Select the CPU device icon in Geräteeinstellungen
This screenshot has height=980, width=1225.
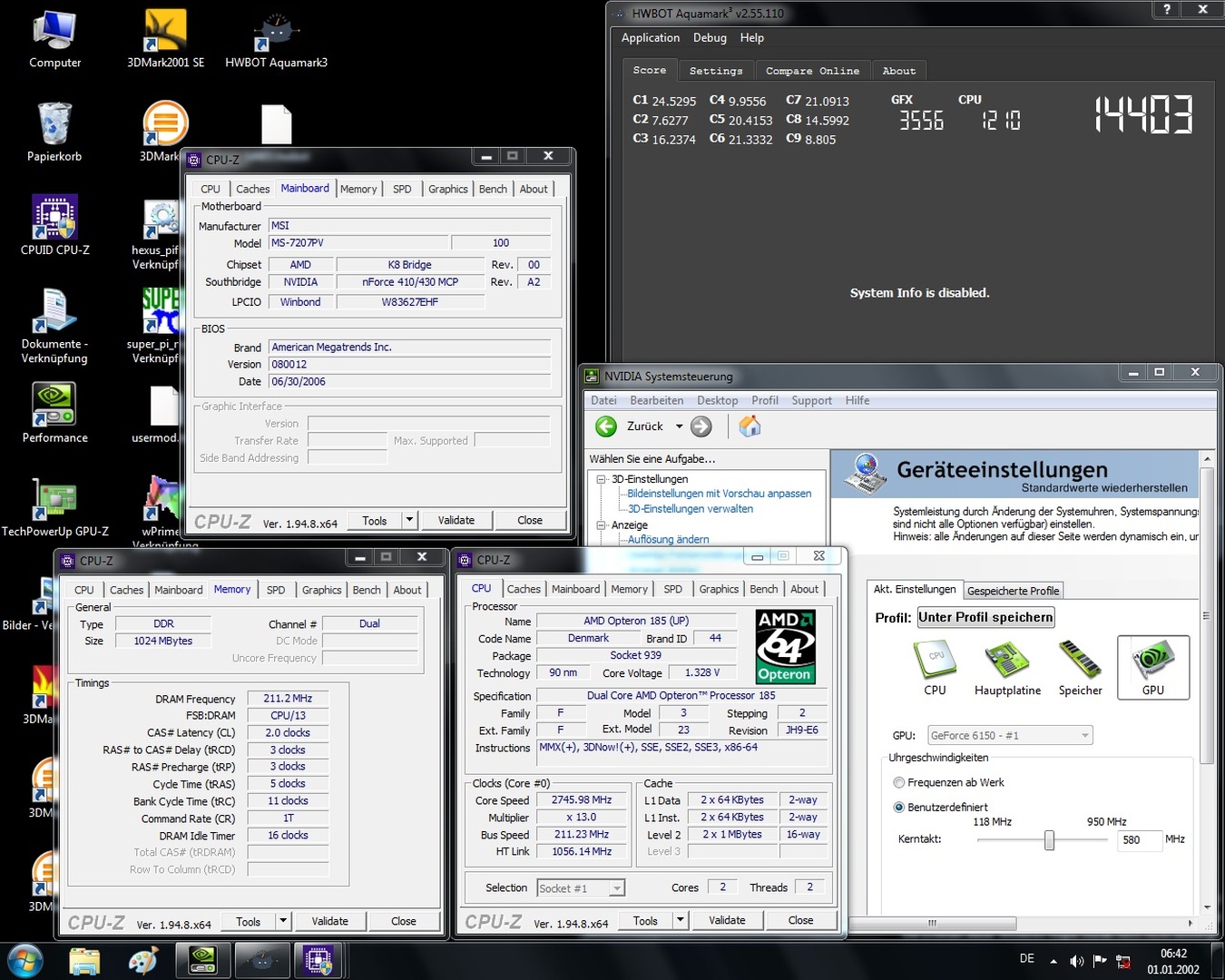click(935, 668)
